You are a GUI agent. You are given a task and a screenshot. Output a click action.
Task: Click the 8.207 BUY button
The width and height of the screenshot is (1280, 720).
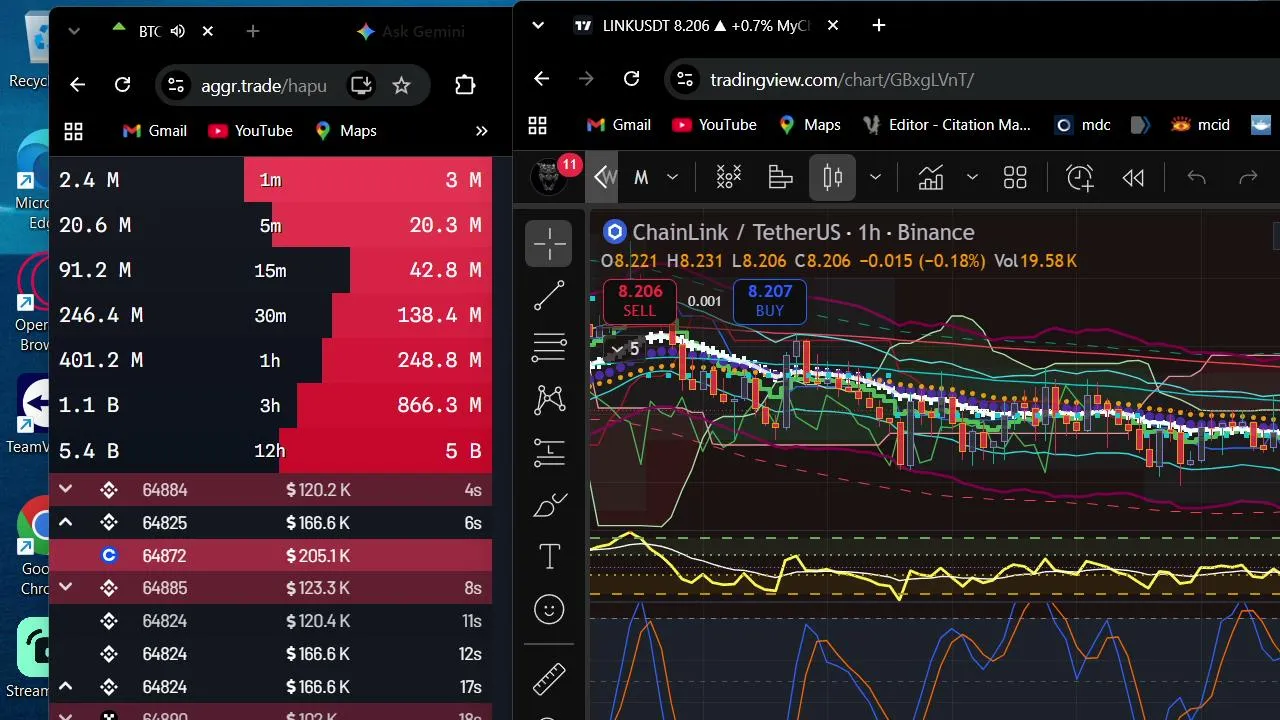pyautogui.click(x=770, y=300)
